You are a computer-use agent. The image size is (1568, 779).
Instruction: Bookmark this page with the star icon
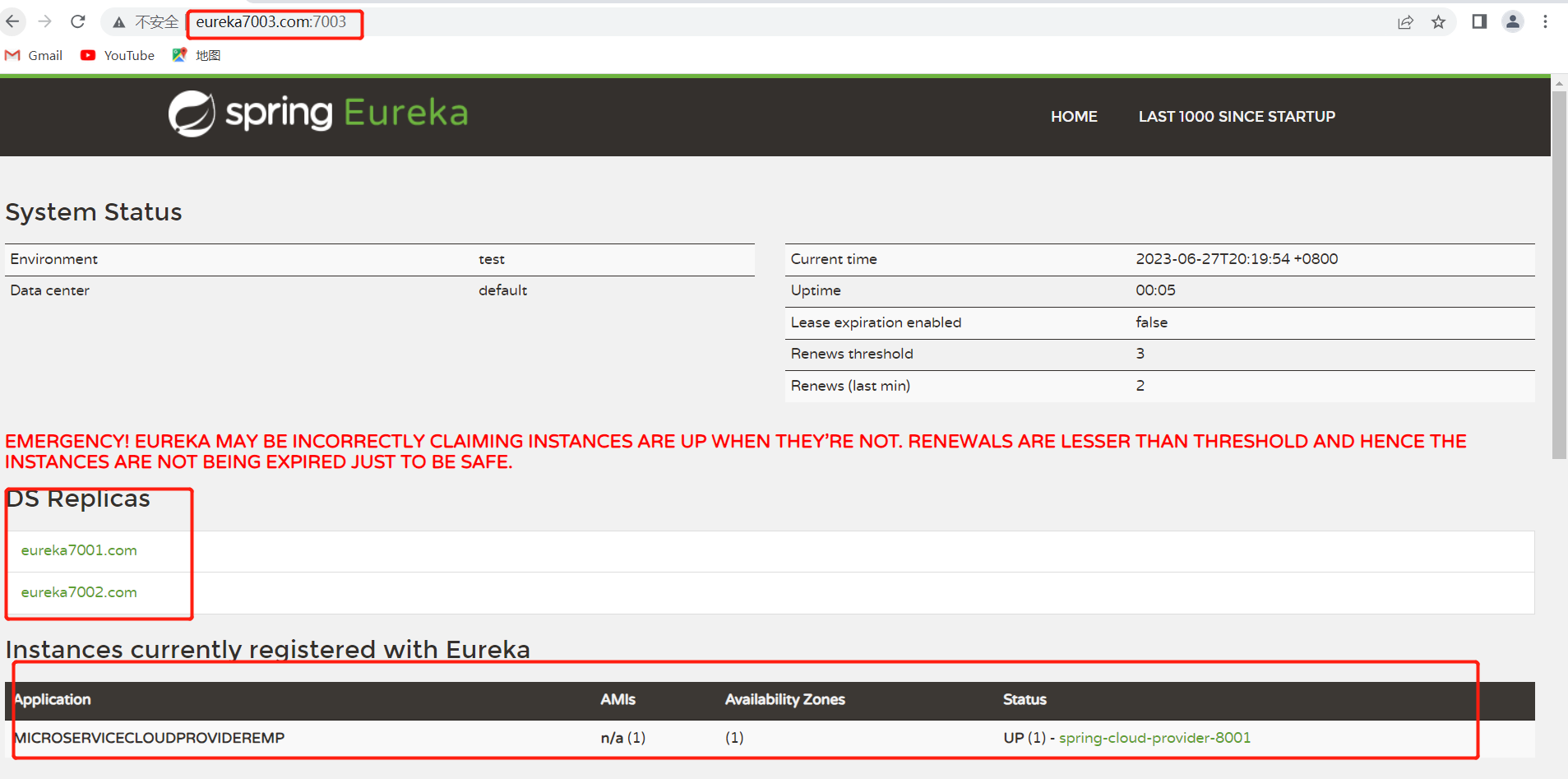click(x=1438, y=22)
